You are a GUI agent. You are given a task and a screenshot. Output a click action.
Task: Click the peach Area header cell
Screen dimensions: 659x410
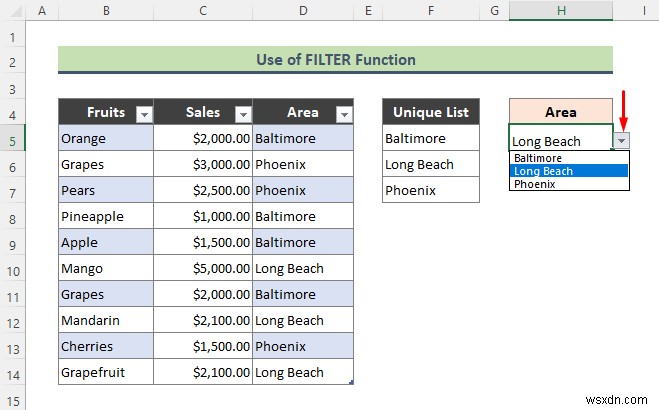pos(561,112)
